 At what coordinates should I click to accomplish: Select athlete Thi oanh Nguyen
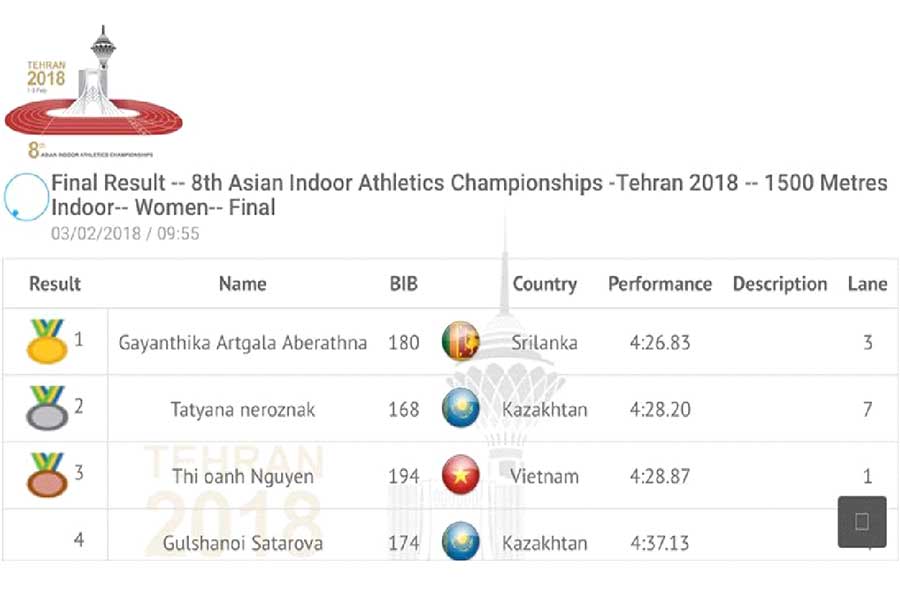243,476
